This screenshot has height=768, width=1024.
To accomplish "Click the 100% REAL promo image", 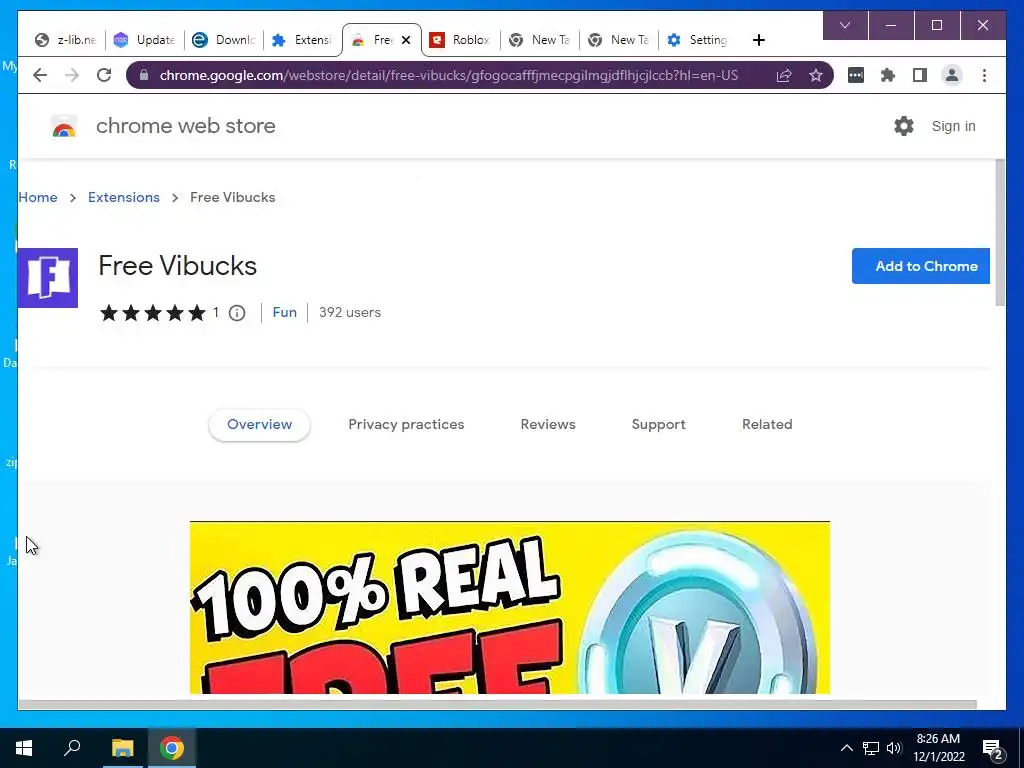I will click(509, 607).
